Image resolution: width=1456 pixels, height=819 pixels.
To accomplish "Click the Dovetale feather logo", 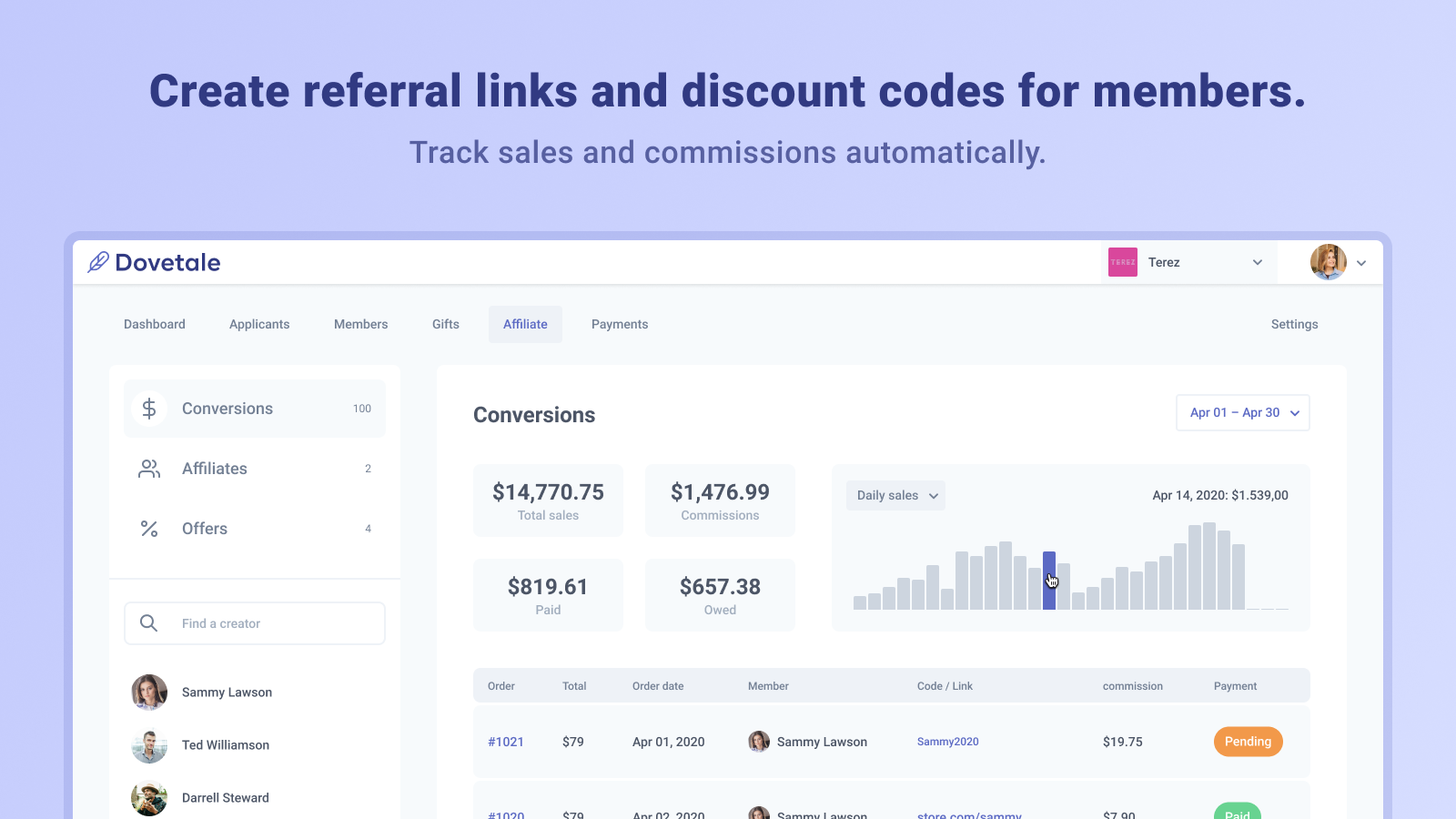I will point(99,262).
